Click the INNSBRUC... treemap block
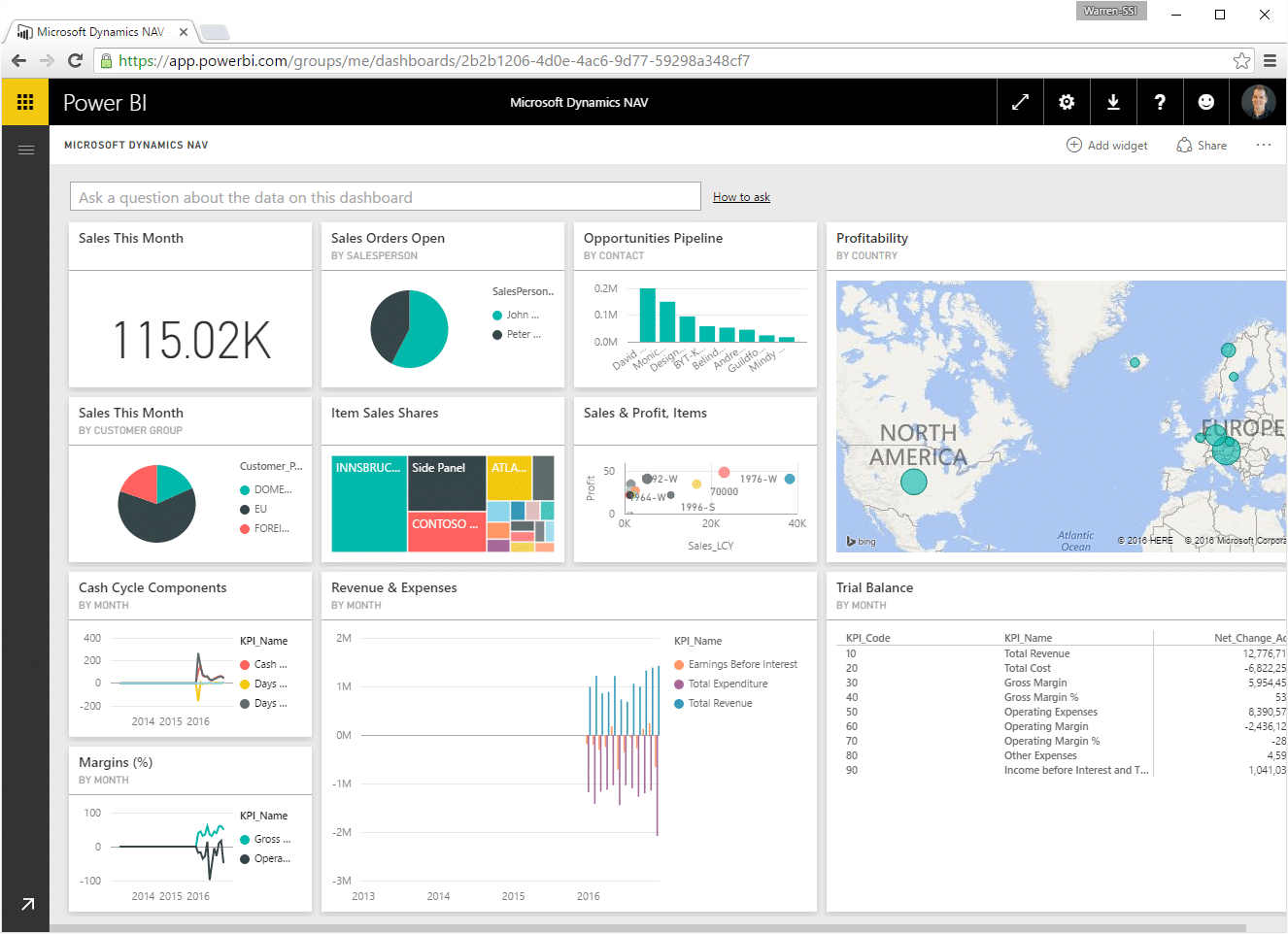 click(369, 504)
